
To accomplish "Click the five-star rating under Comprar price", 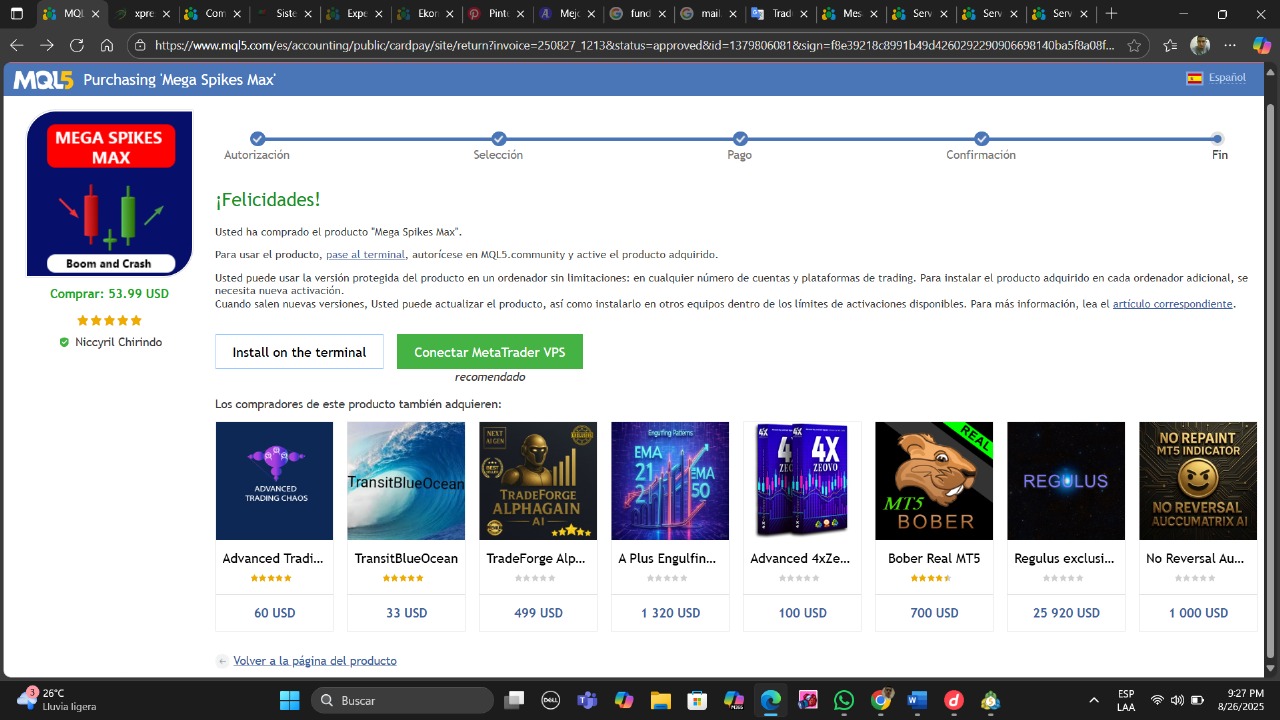I will coord(109,321).
